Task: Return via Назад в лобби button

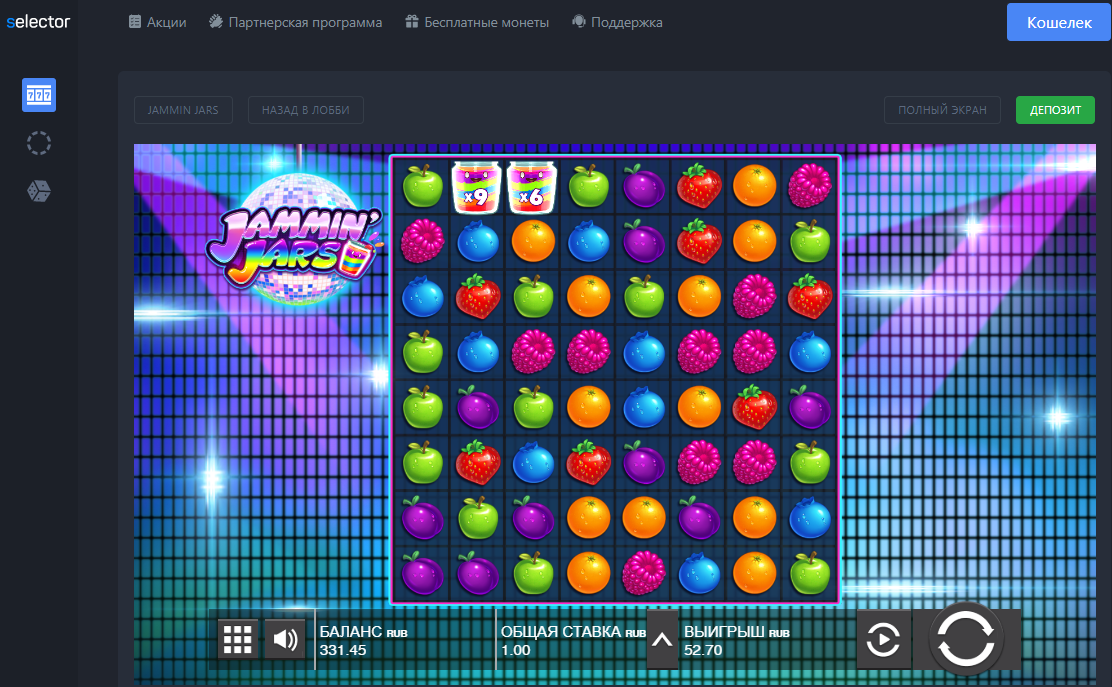Action: [x=305, y=110]
